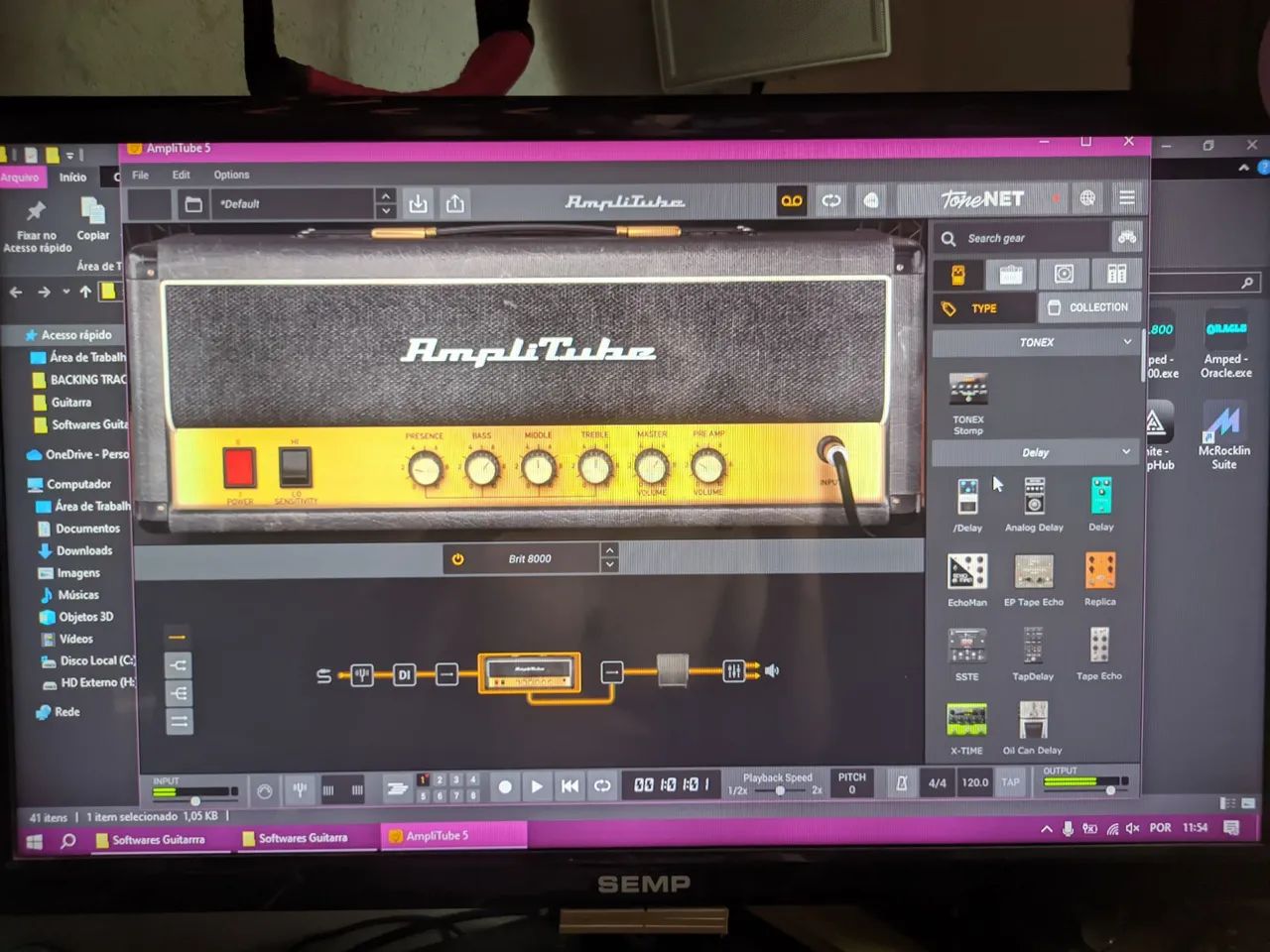This screenshot has height=952, width=1270.
Task: Open the preset browser folder icon
Action: tap(193, 204)
